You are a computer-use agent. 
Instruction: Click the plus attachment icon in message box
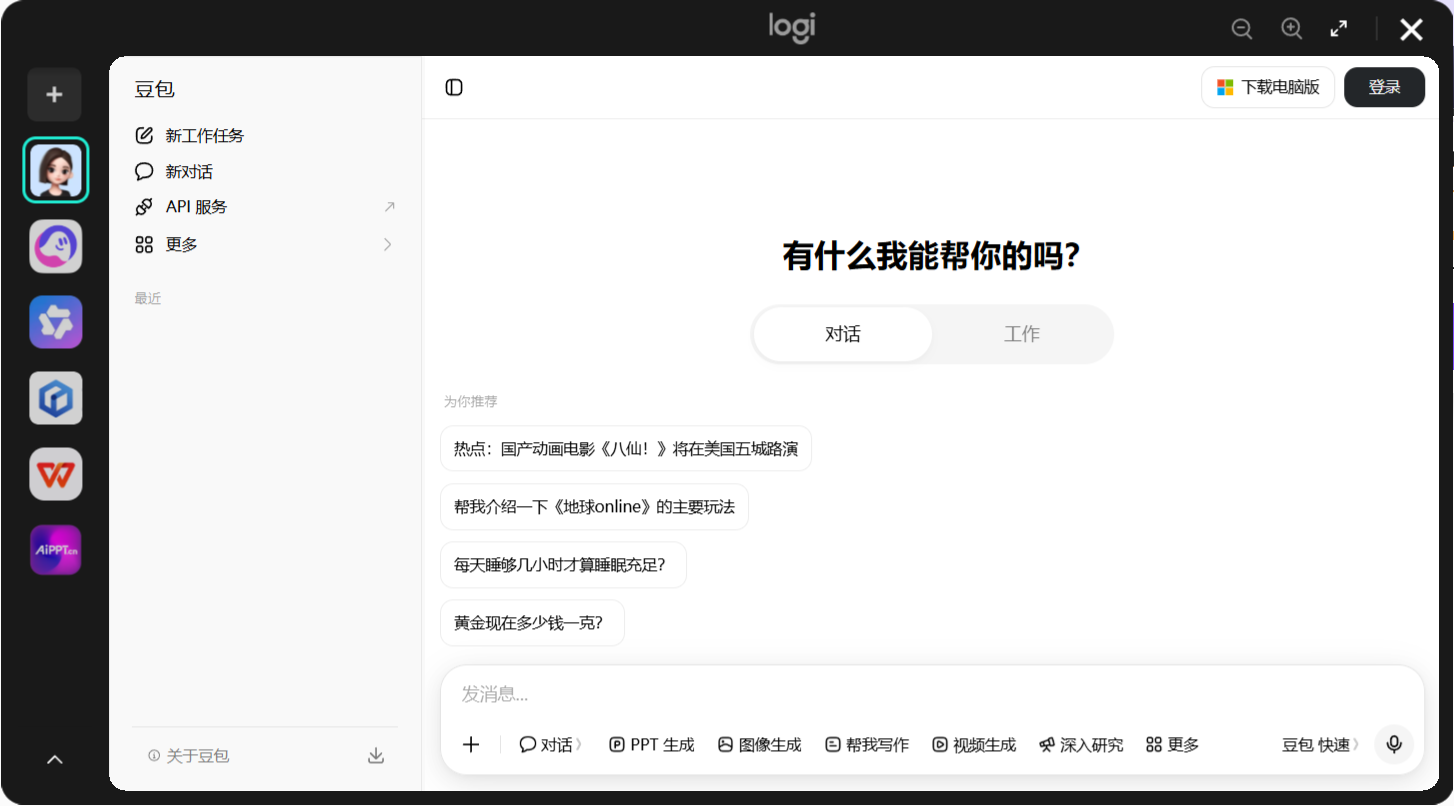click(x=471, y=744)
